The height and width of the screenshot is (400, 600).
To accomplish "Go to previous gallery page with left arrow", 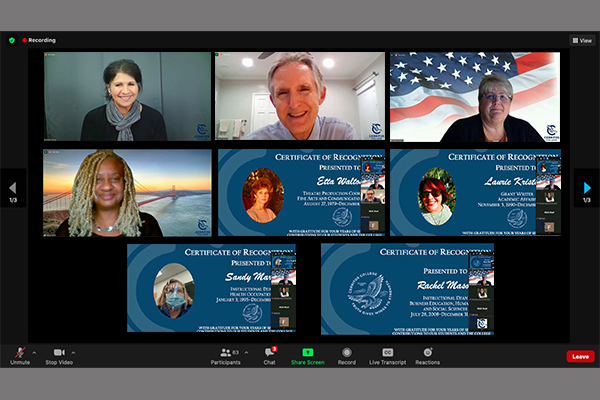I will point(12,188).
